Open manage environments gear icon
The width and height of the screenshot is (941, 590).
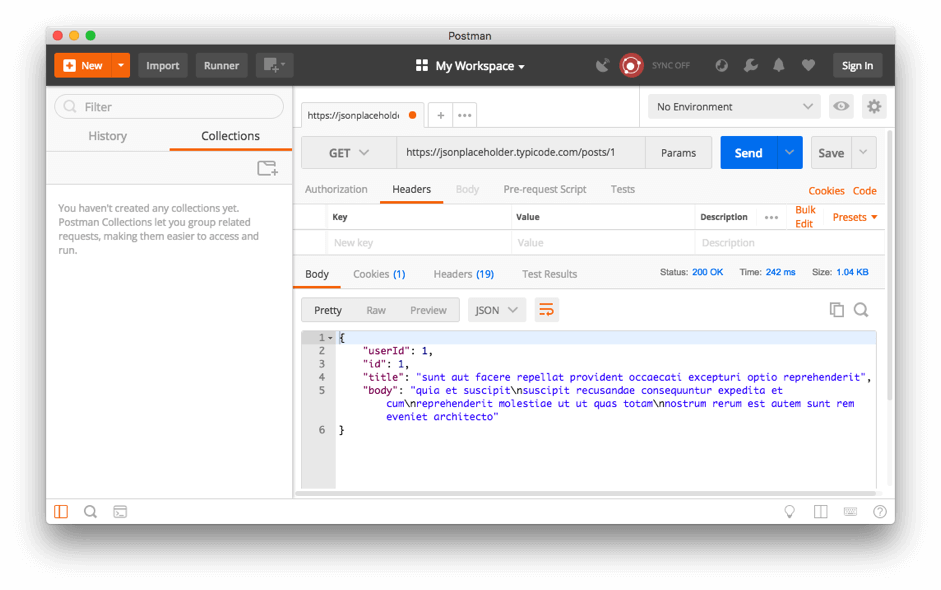(x=874, y=107)
